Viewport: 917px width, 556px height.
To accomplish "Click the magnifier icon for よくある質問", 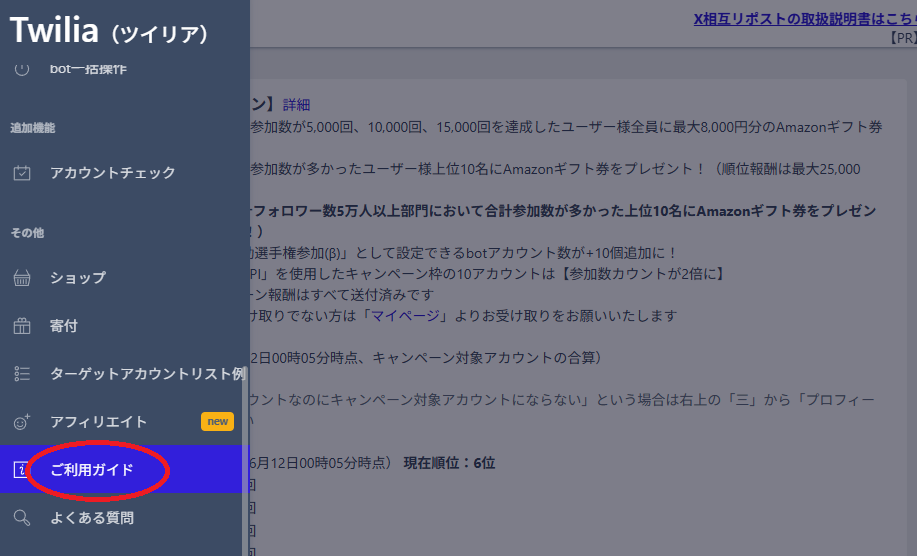I will (22, 517).
